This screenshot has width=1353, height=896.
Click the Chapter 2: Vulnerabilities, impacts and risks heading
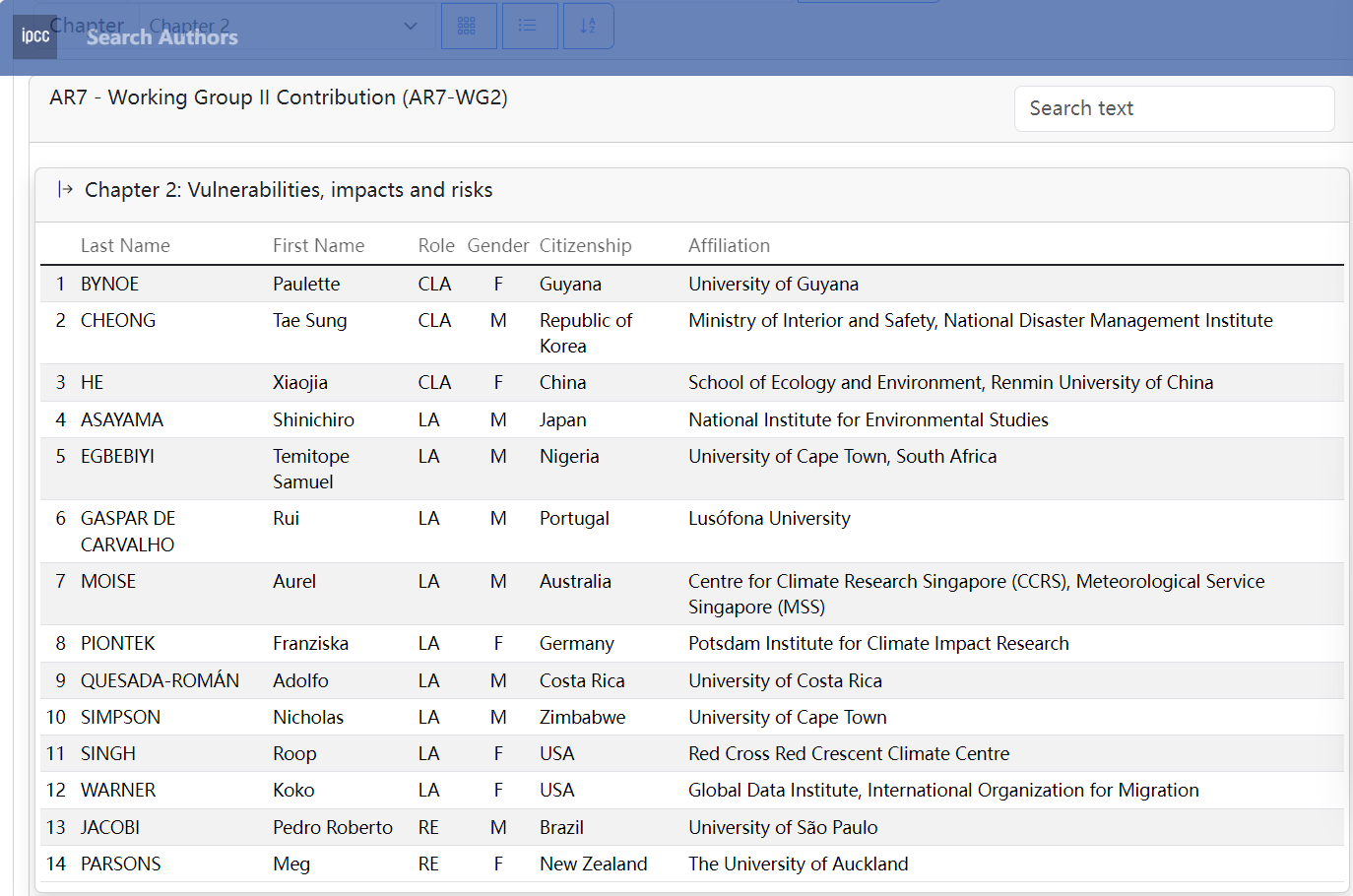289,190
